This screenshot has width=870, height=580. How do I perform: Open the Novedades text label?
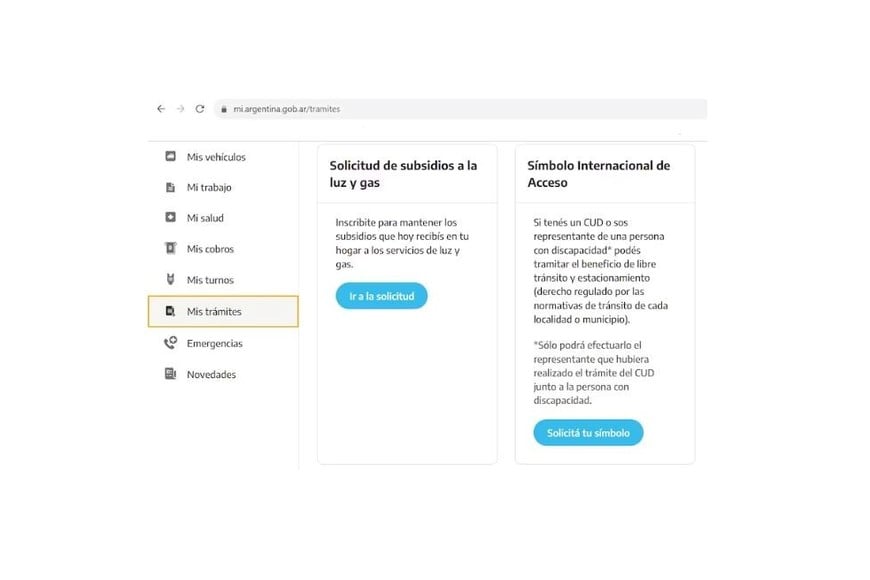click(x=211, y=374)
